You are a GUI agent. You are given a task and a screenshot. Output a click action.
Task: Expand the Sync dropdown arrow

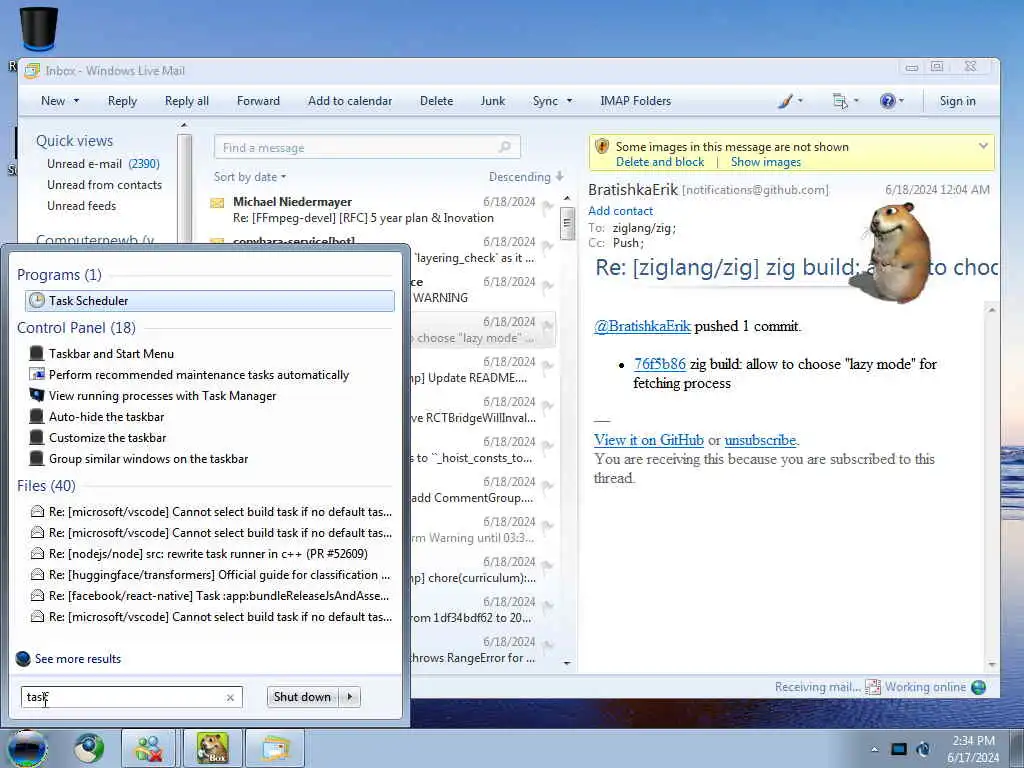tap(569, 101)
